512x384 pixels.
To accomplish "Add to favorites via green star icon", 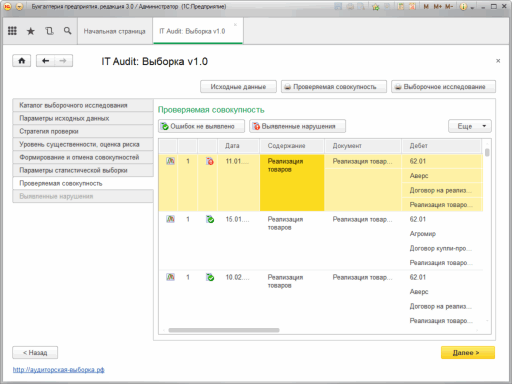I will point(376,6).
